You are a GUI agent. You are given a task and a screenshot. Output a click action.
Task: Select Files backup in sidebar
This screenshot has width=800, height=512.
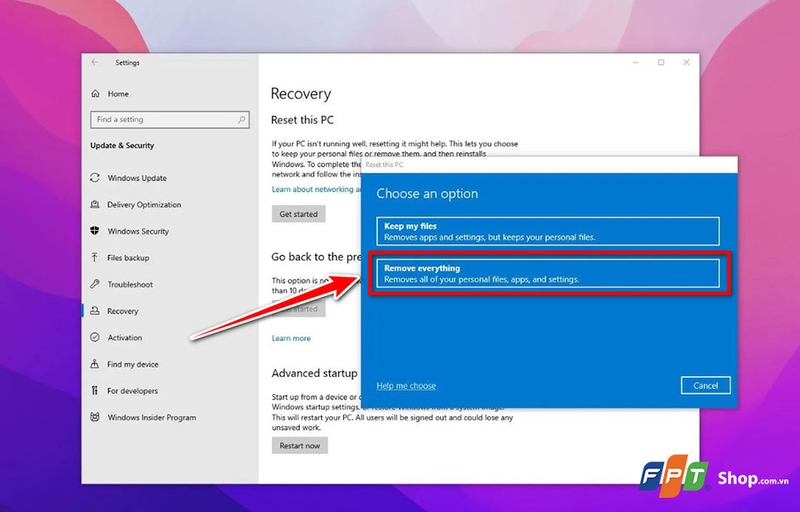click(x=128, y=258)
